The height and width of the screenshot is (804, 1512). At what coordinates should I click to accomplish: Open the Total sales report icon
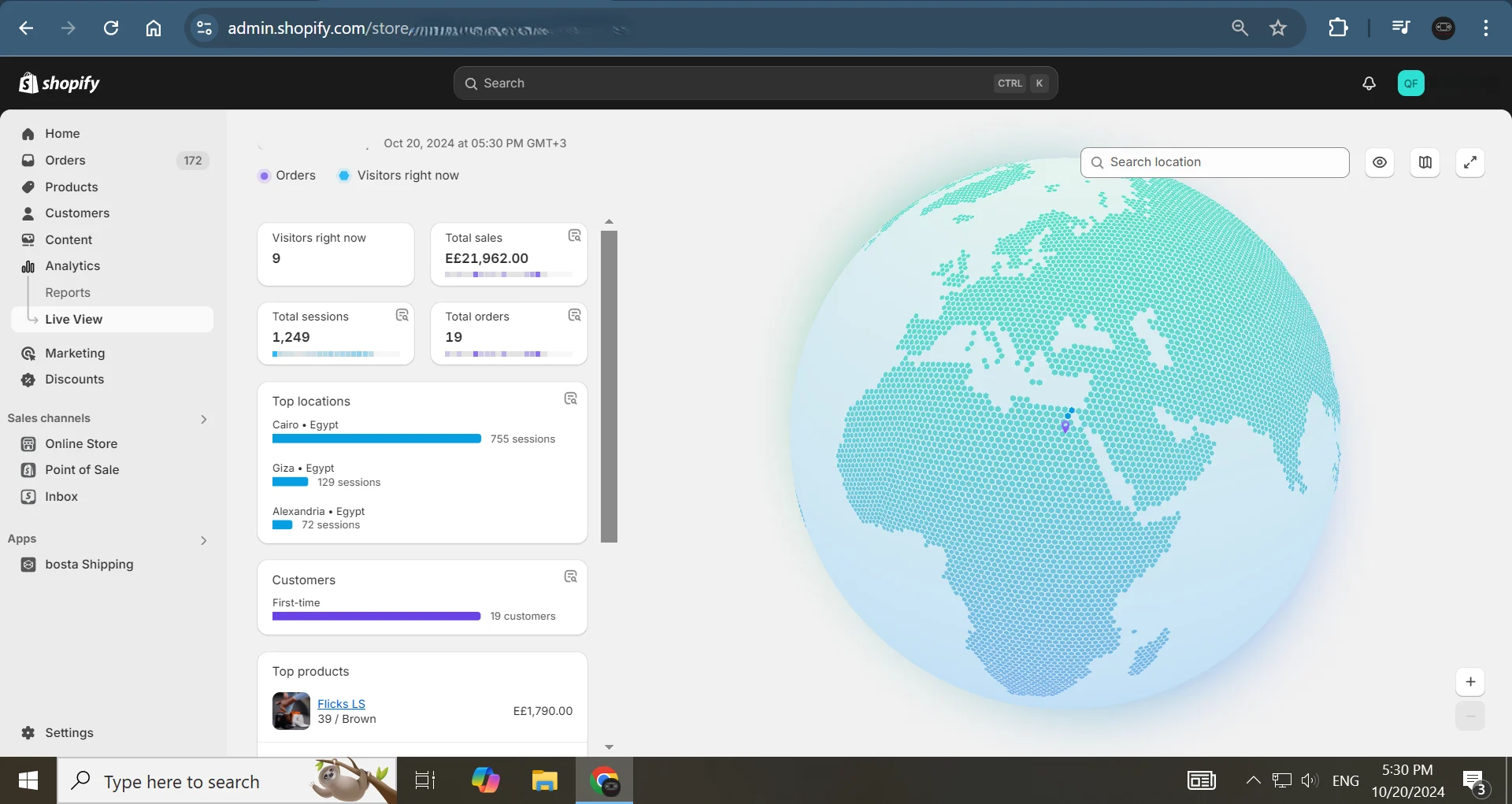(x=574, y=235)
